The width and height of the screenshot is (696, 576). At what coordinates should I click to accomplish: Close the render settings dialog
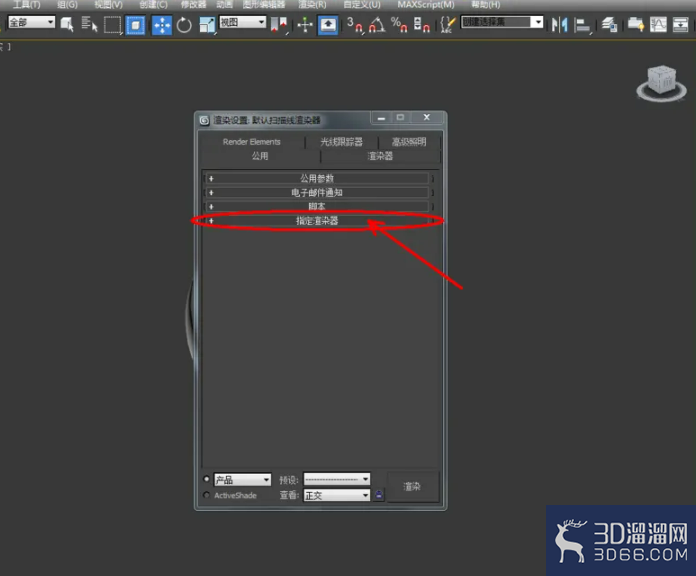(x=427, y=118)
